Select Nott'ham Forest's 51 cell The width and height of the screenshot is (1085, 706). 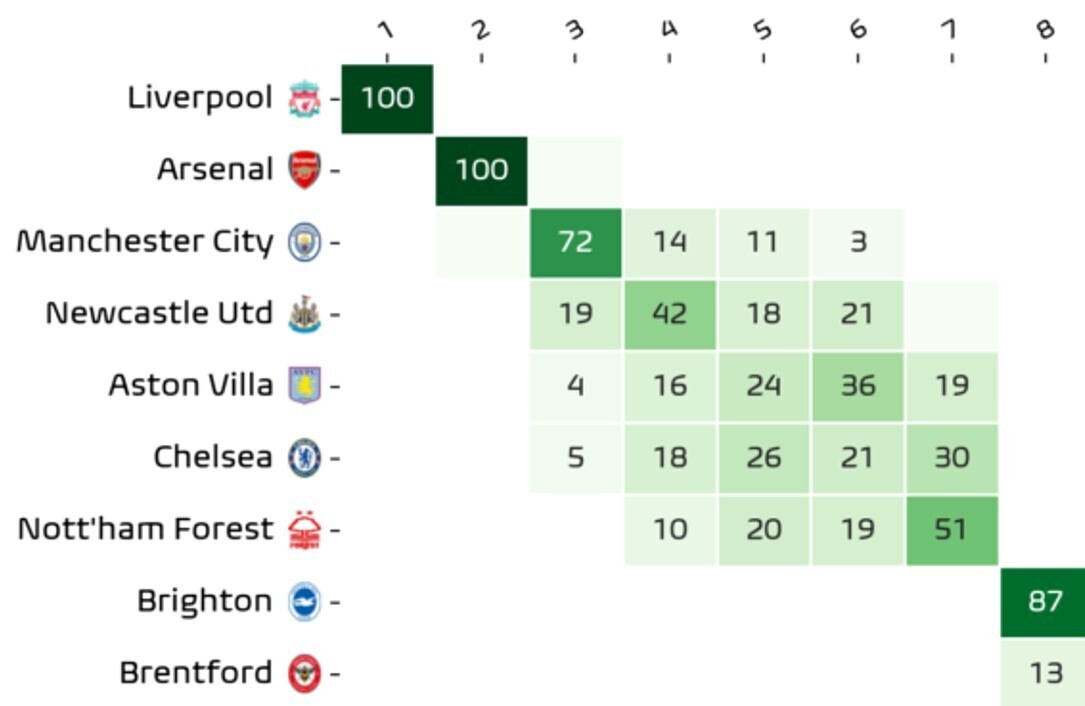pyautogui.click(x=952, y=530)
